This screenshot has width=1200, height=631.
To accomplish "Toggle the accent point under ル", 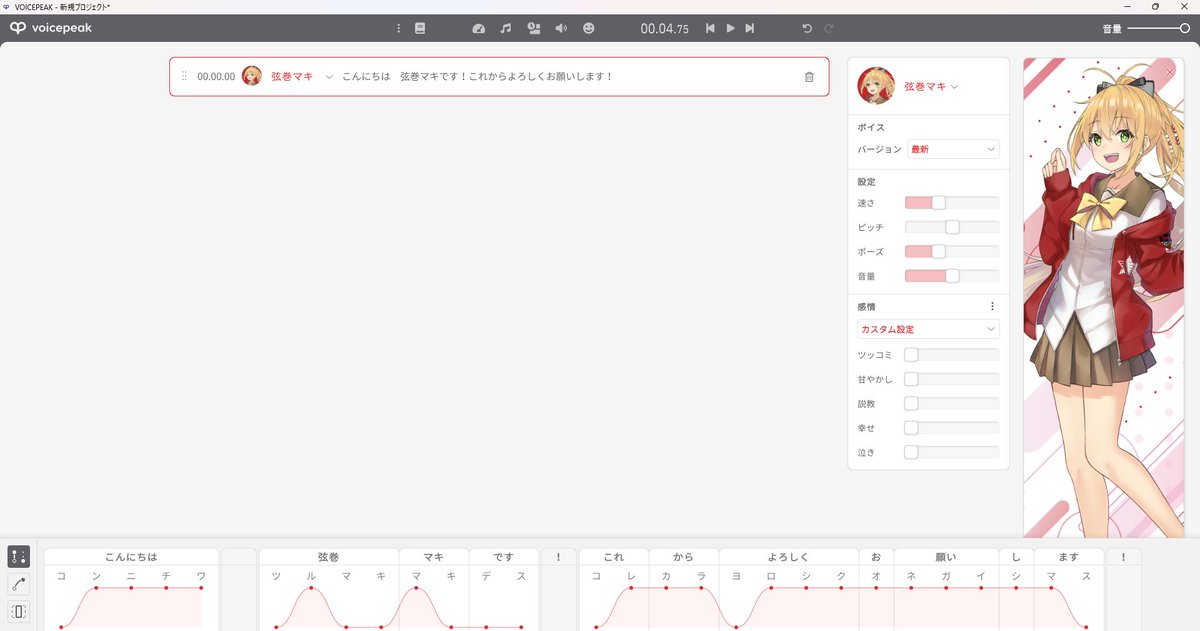I will tap(311, 588).
